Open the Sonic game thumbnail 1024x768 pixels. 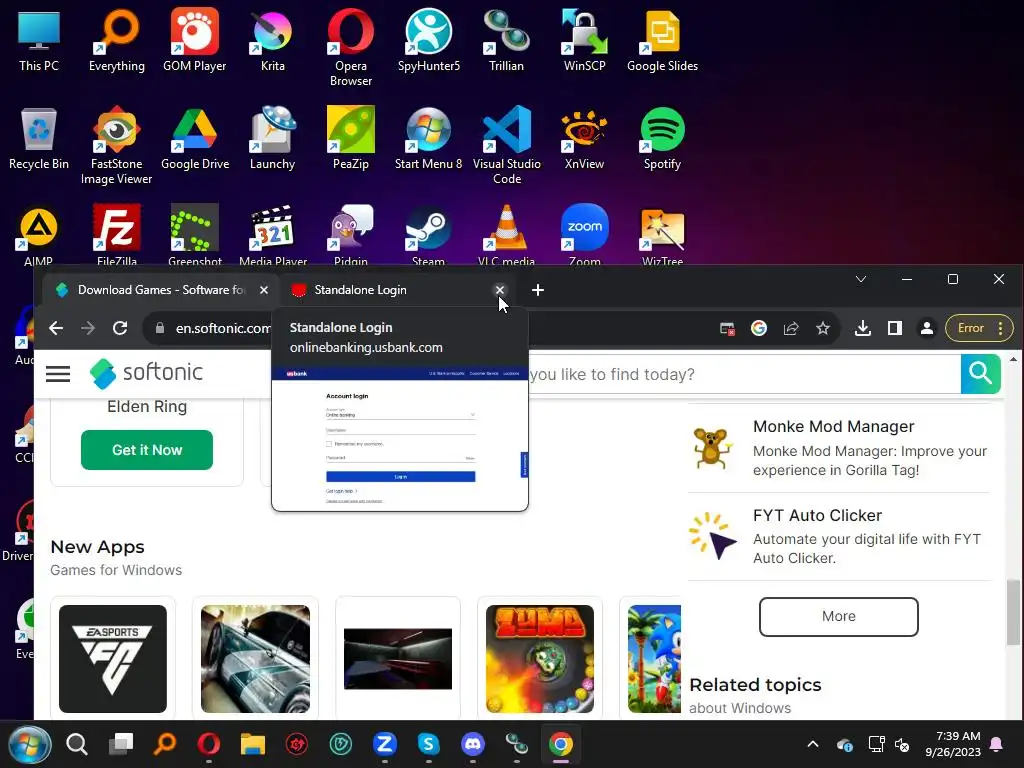[x=654, y=659]
